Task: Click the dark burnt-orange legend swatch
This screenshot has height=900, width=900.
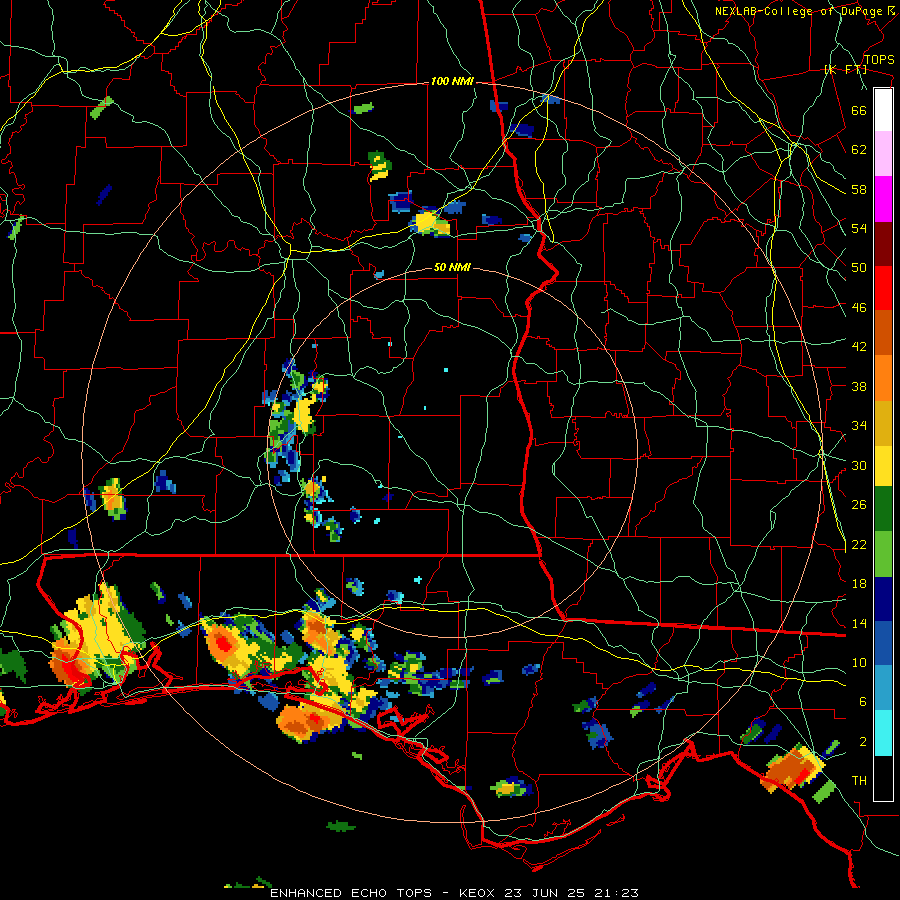Action: tap(883, 332)
